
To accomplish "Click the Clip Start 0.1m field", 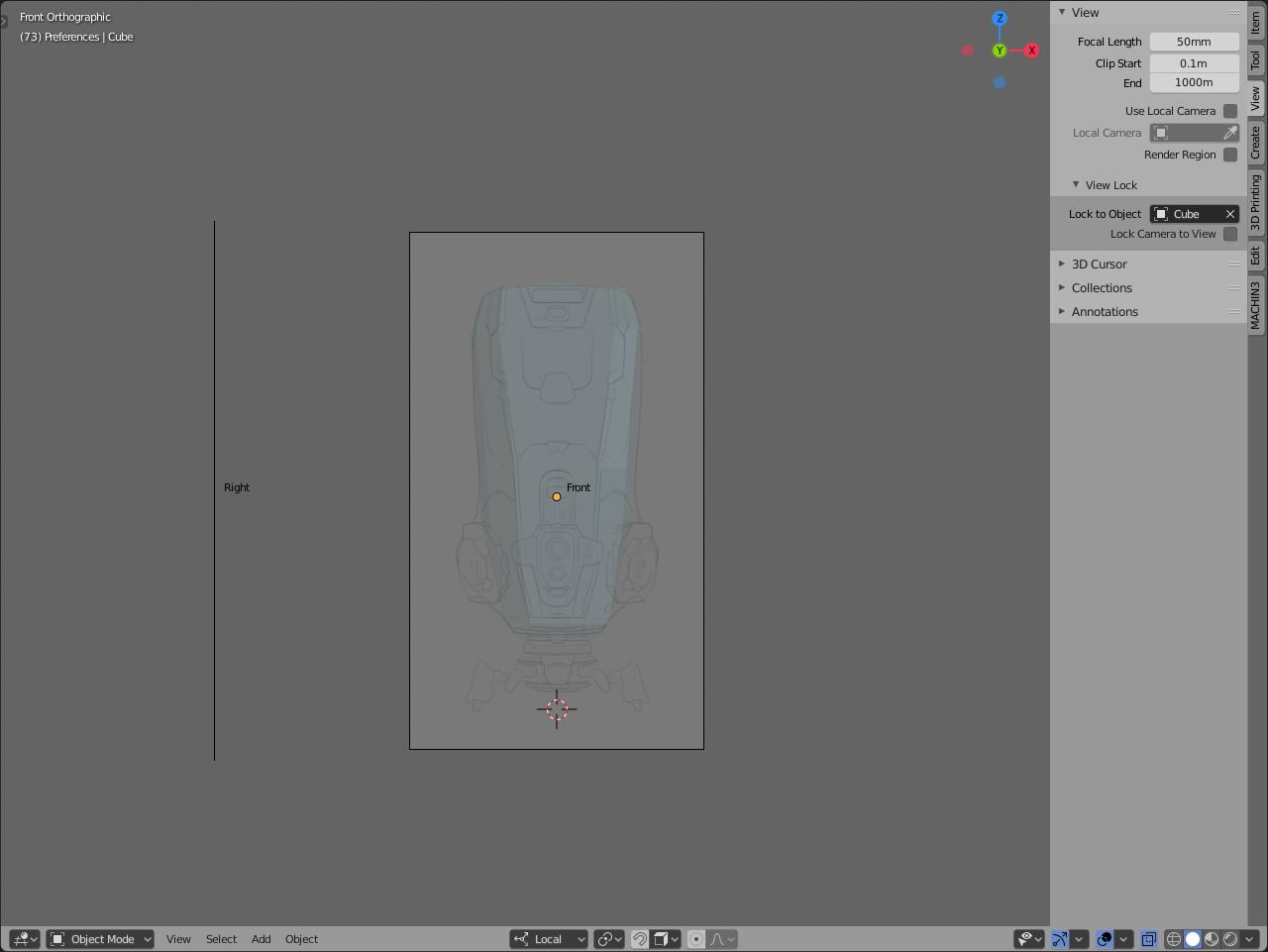I will click(x=1195, y=62).
